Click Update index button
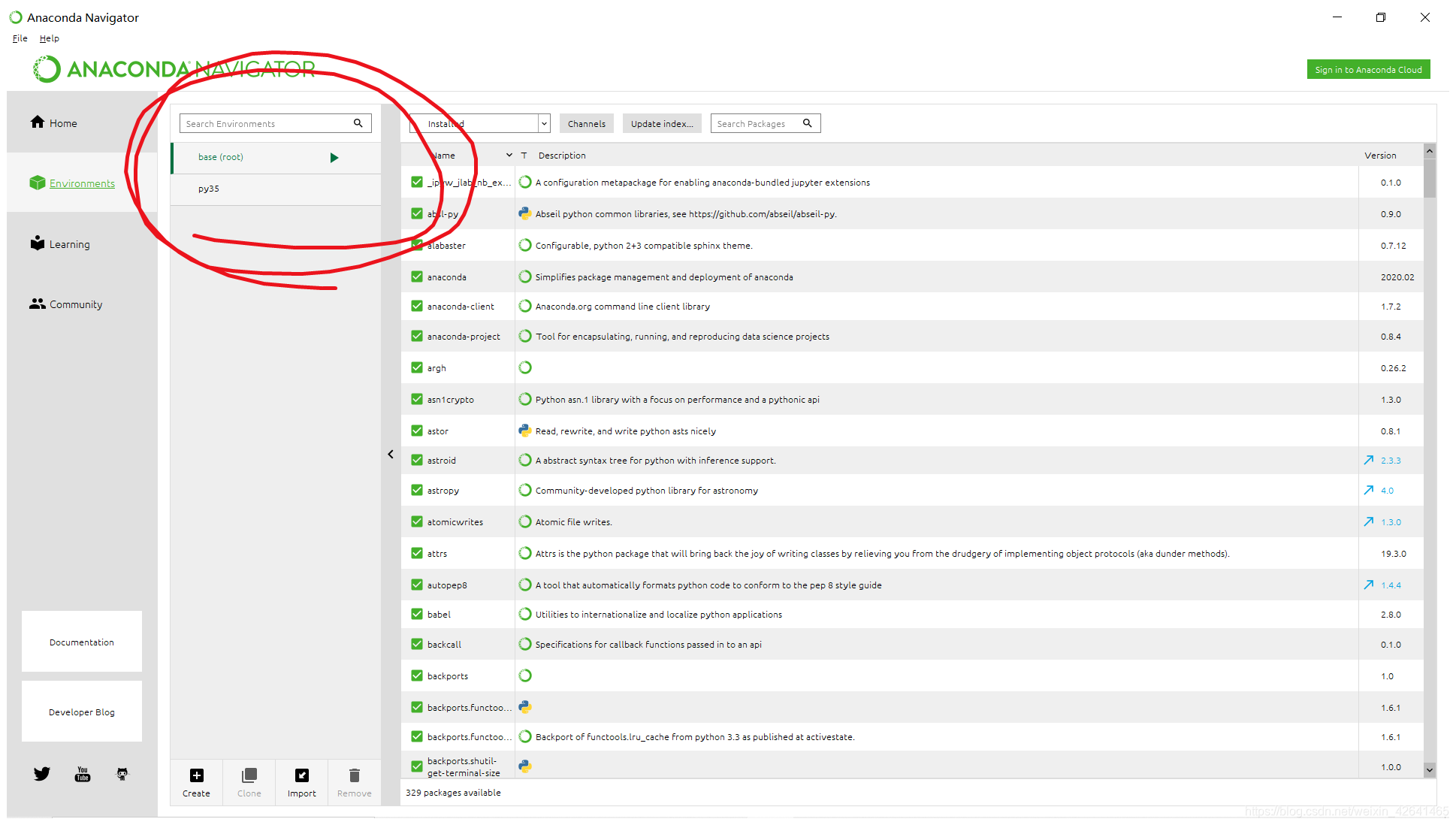1456x825 pixels. pyautogui.click(x=662, y=123)
